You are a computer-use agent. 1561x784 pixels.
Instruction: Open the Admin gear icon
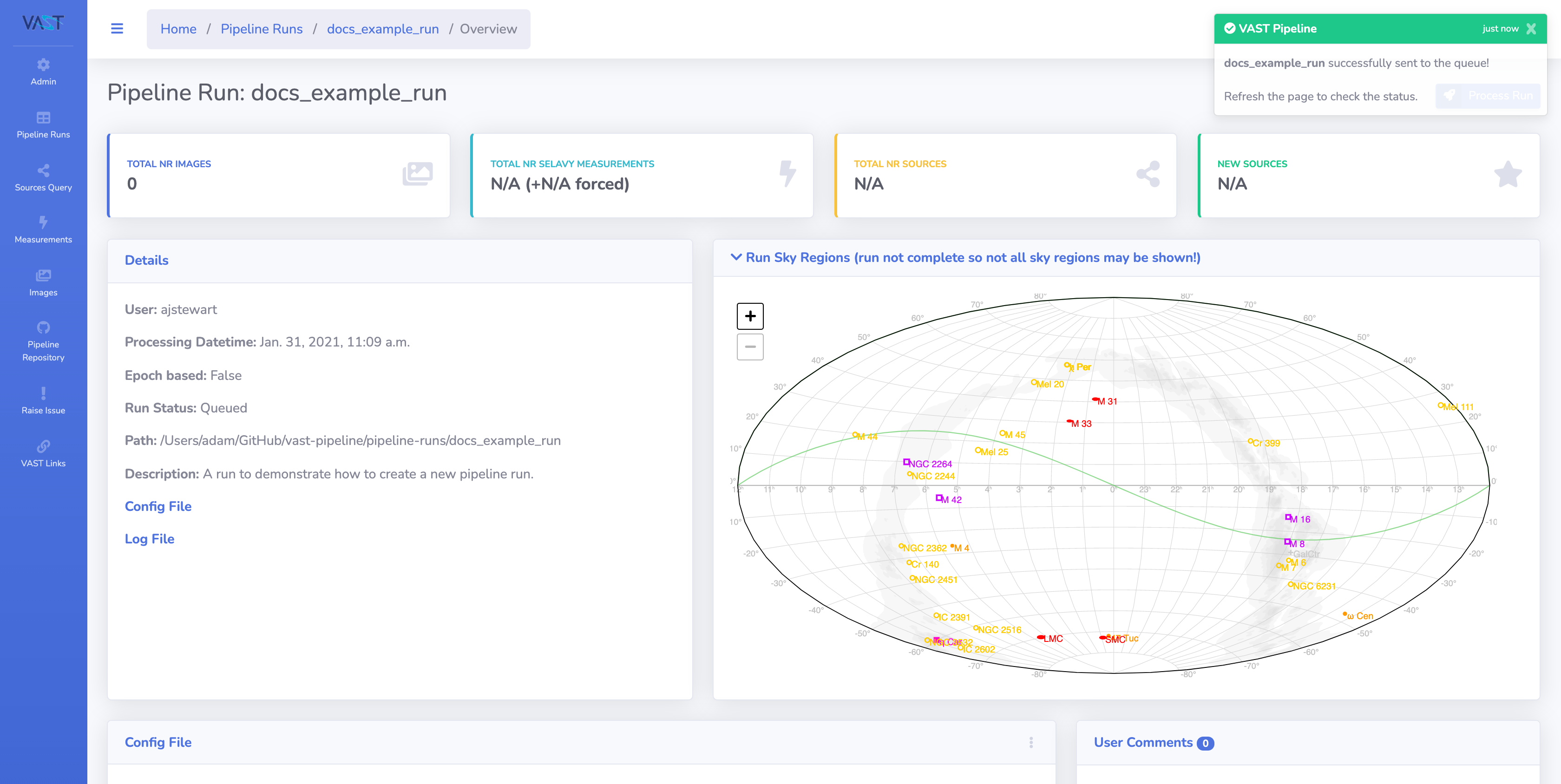tap(43, 65)
